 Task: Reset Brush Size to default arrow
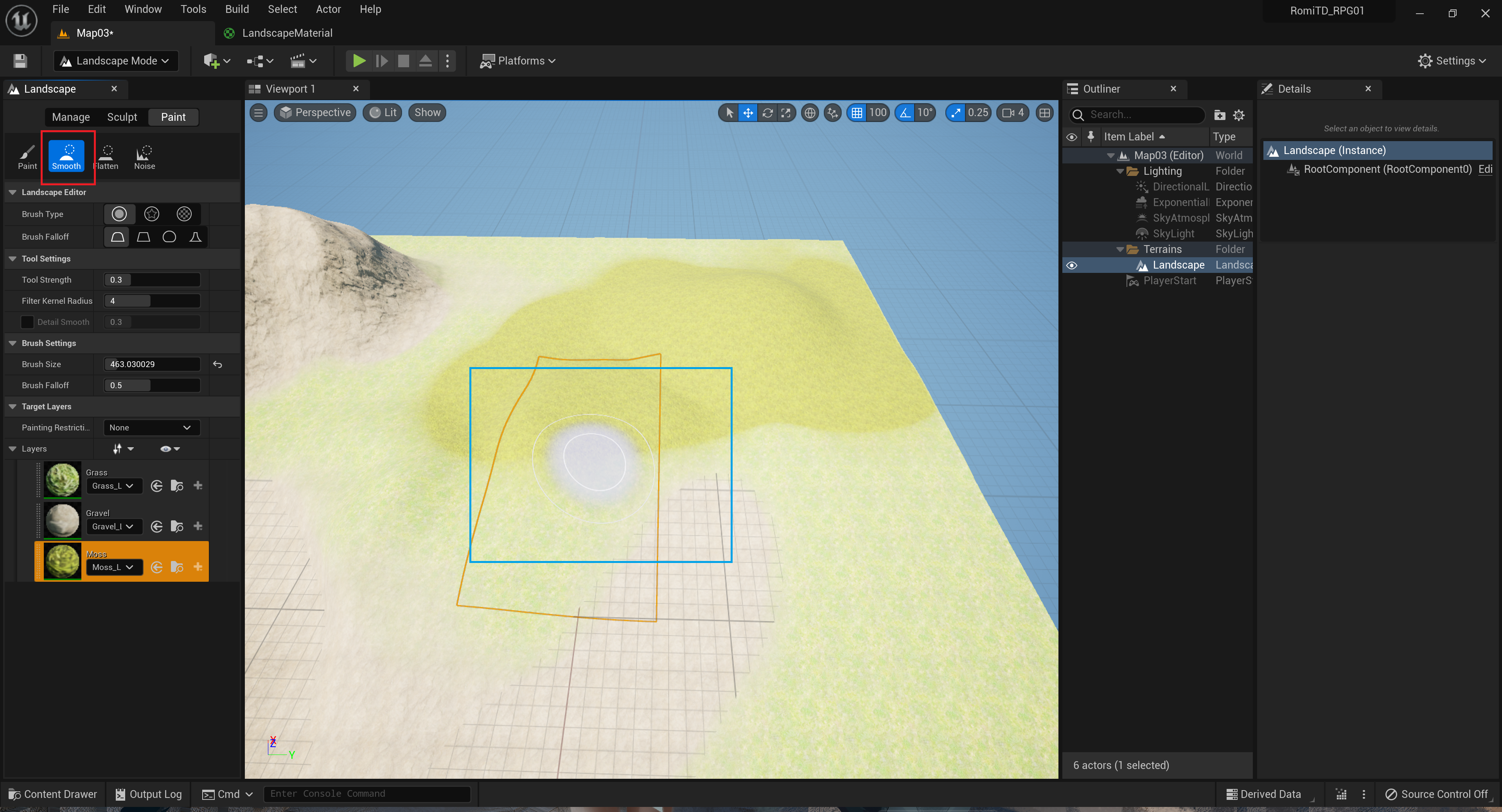[217, 364]
